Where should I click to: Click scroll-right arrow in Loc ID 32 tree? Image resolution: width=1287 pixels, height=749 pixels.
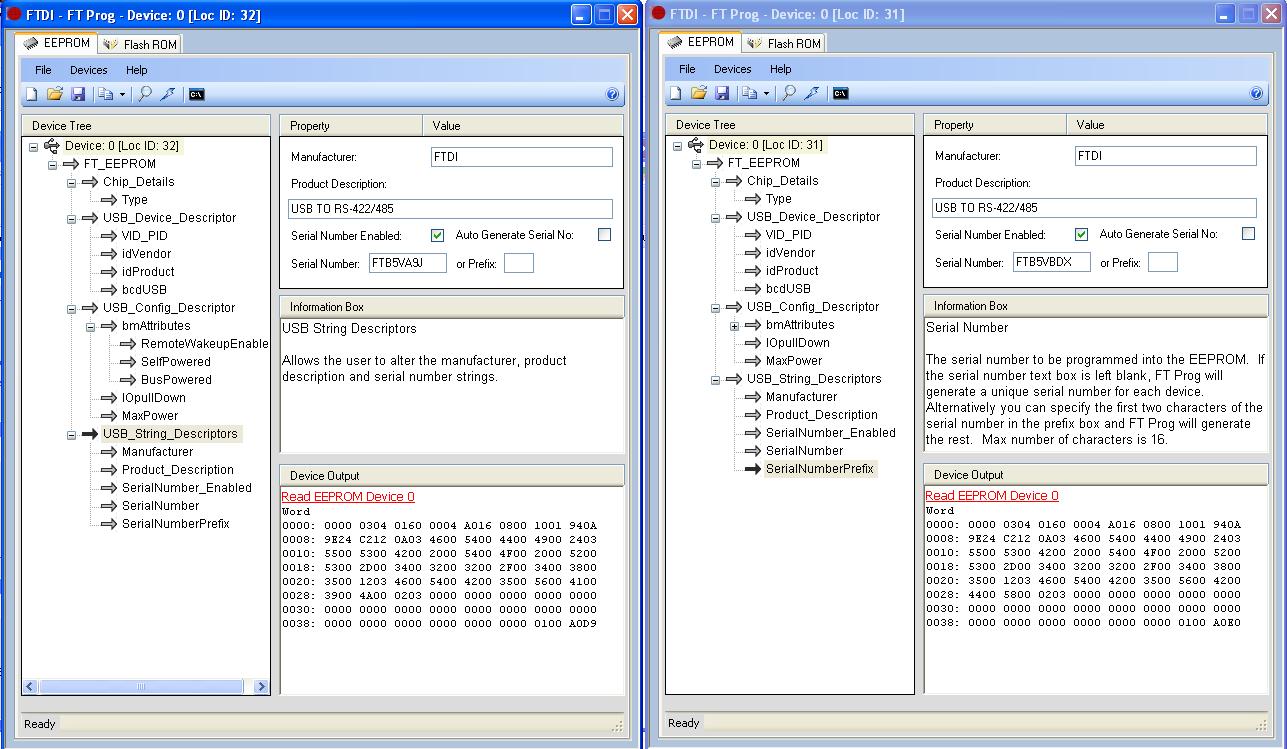point(262,687)
